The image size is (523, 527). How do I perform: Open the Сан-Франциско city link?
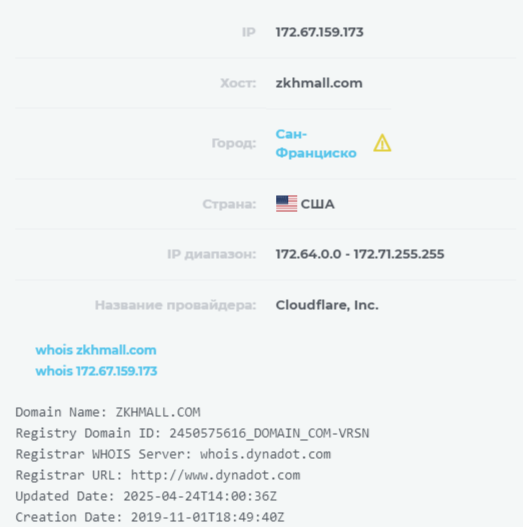[316, 144]
